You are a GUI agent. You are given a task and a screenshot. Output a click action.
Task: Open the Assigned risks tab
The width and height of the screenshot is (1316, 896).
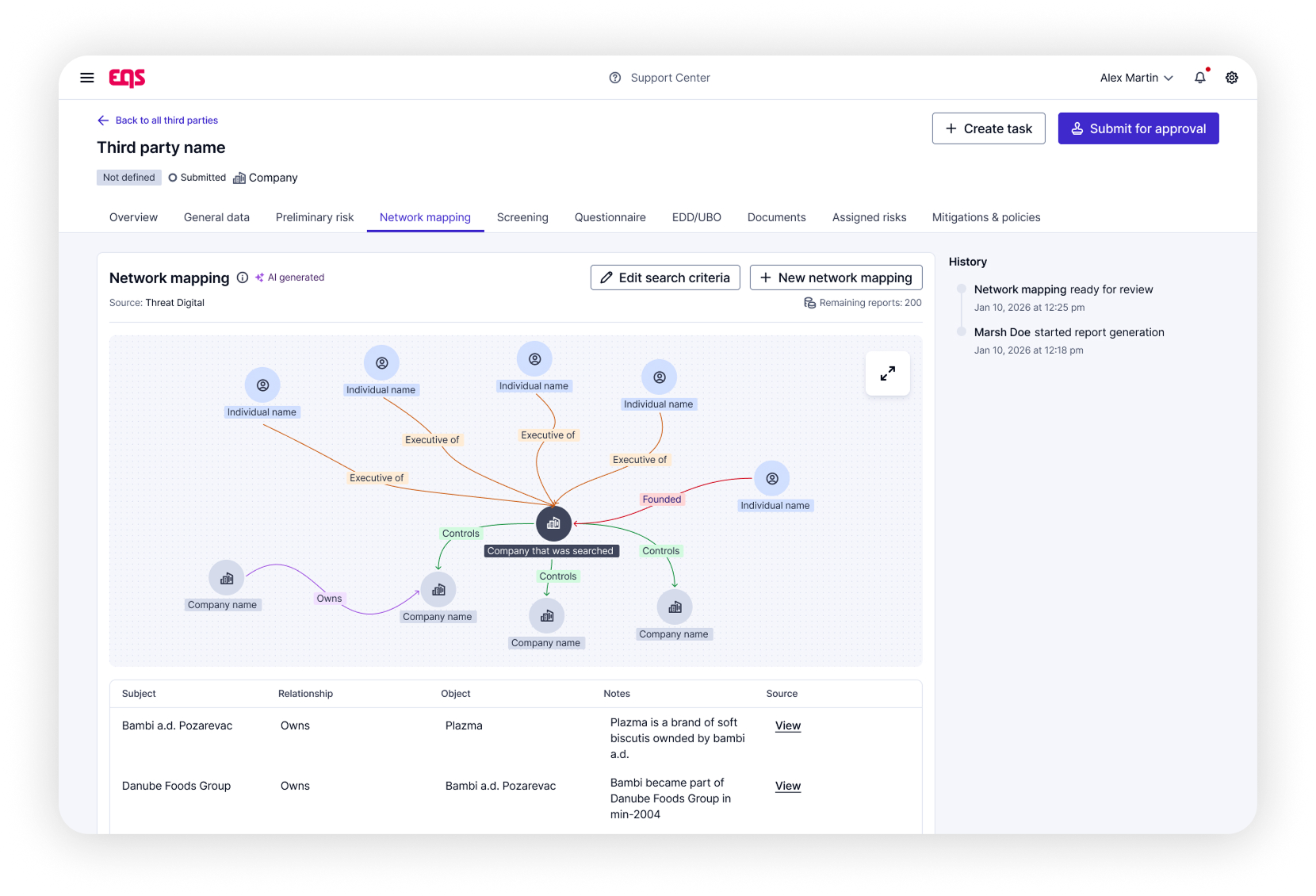click(x=870, y=217)
